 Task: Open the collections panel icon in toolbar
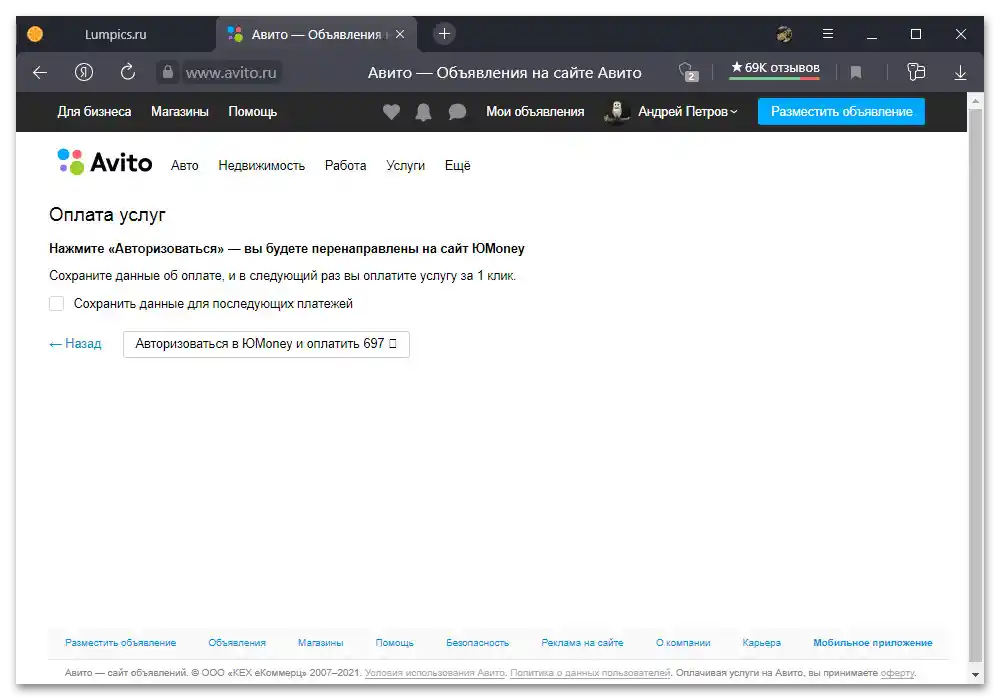pos(916,72)
